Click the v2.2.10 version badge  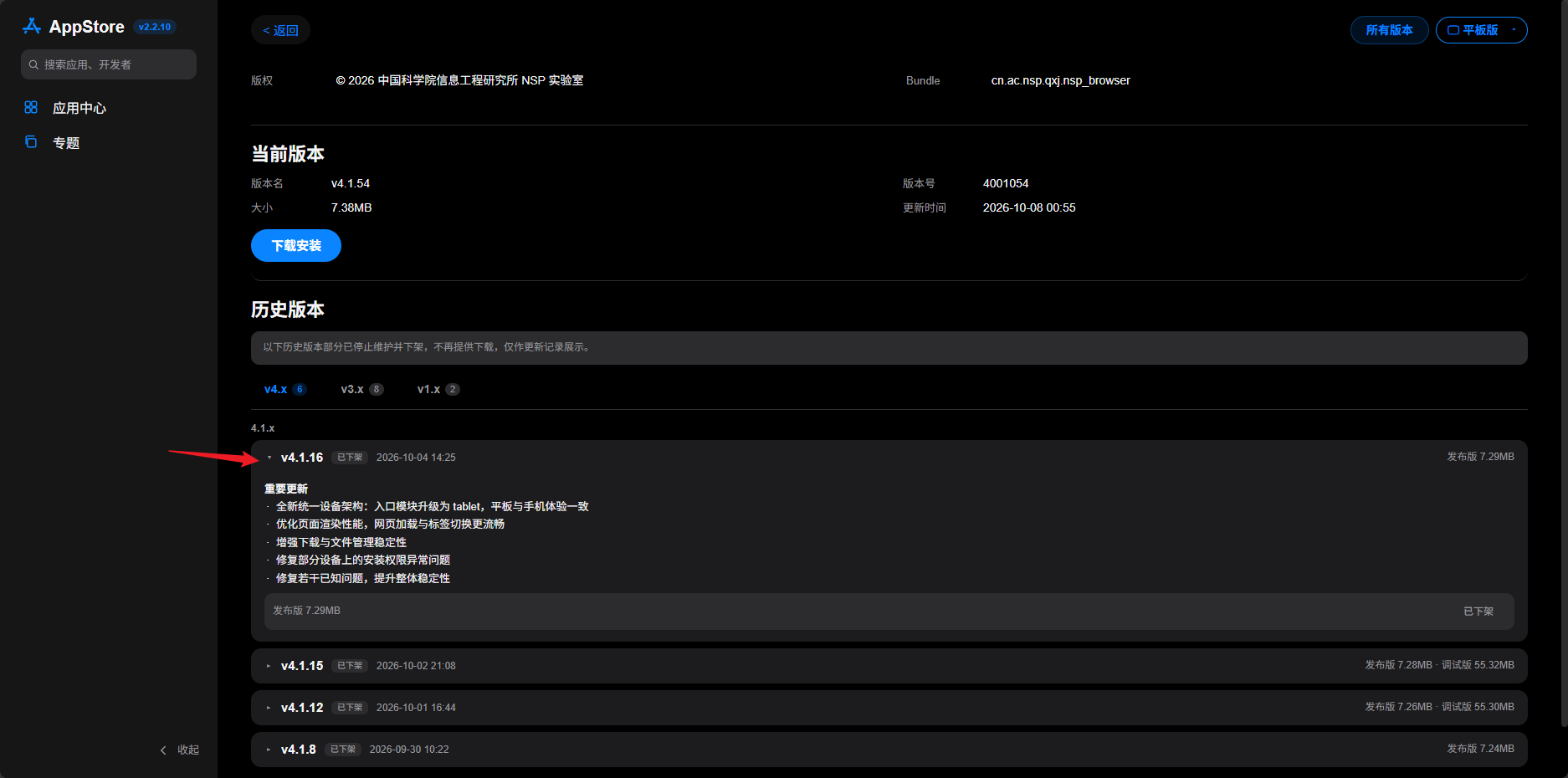pos(155,27)
